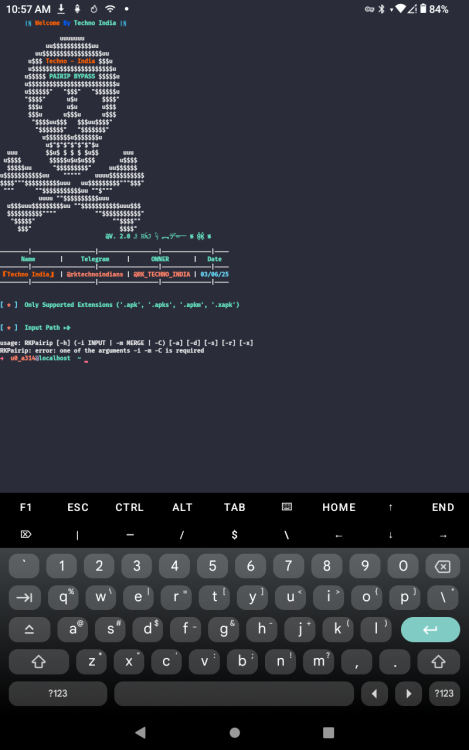Tap the dash symbol extra key
This screenshot has height=750, width=469.
(130, 535)
